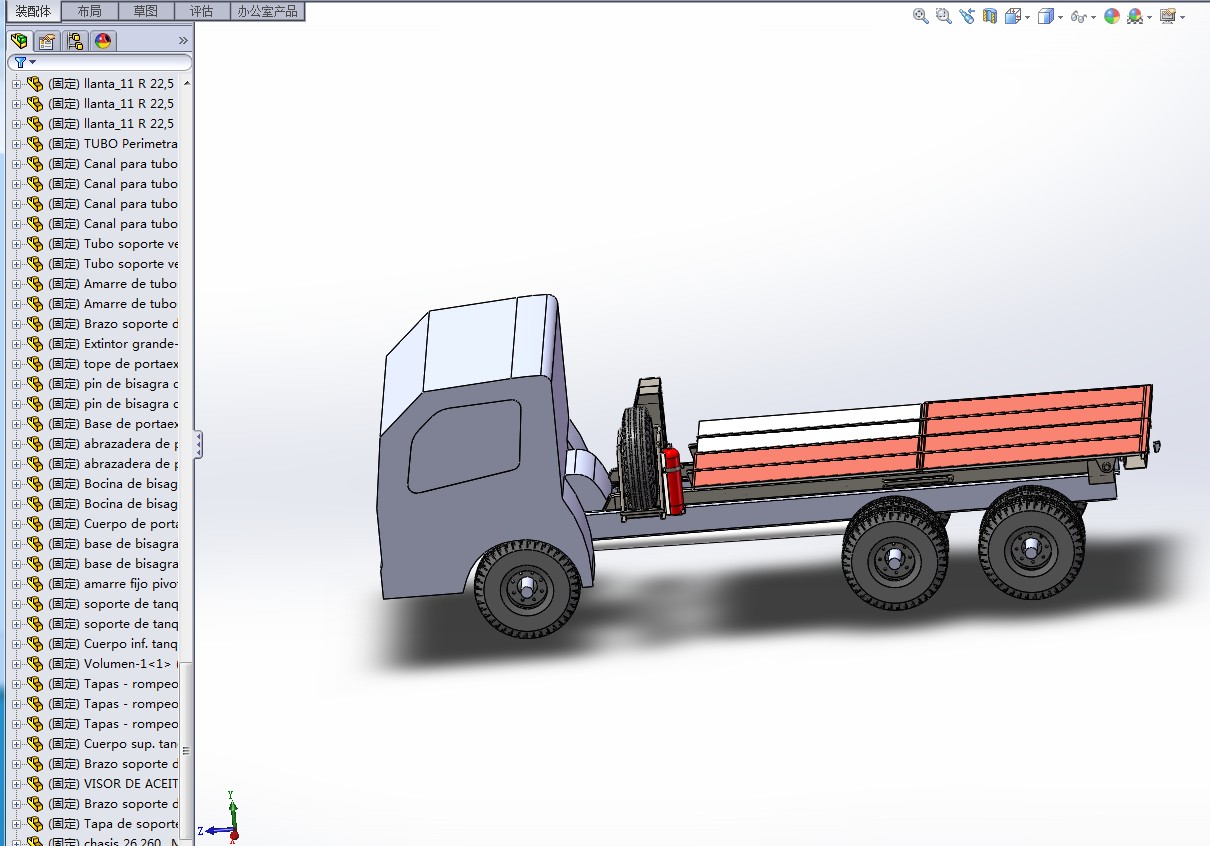Click the part icon of Volumen-1<1>
Screen dimensions: 1210x846
click(x=36, y=664)
